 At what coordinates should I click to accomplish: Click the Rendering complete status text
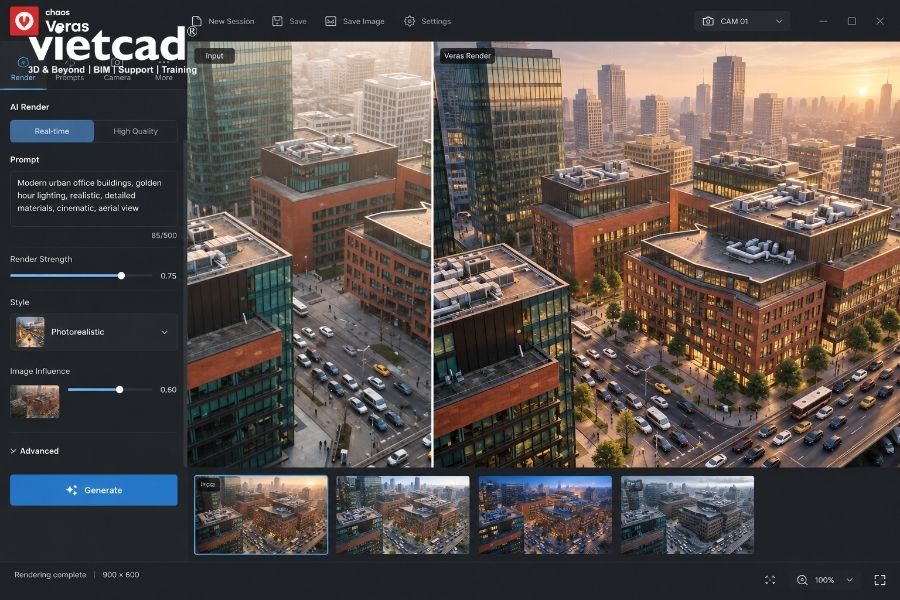point(51,574)
